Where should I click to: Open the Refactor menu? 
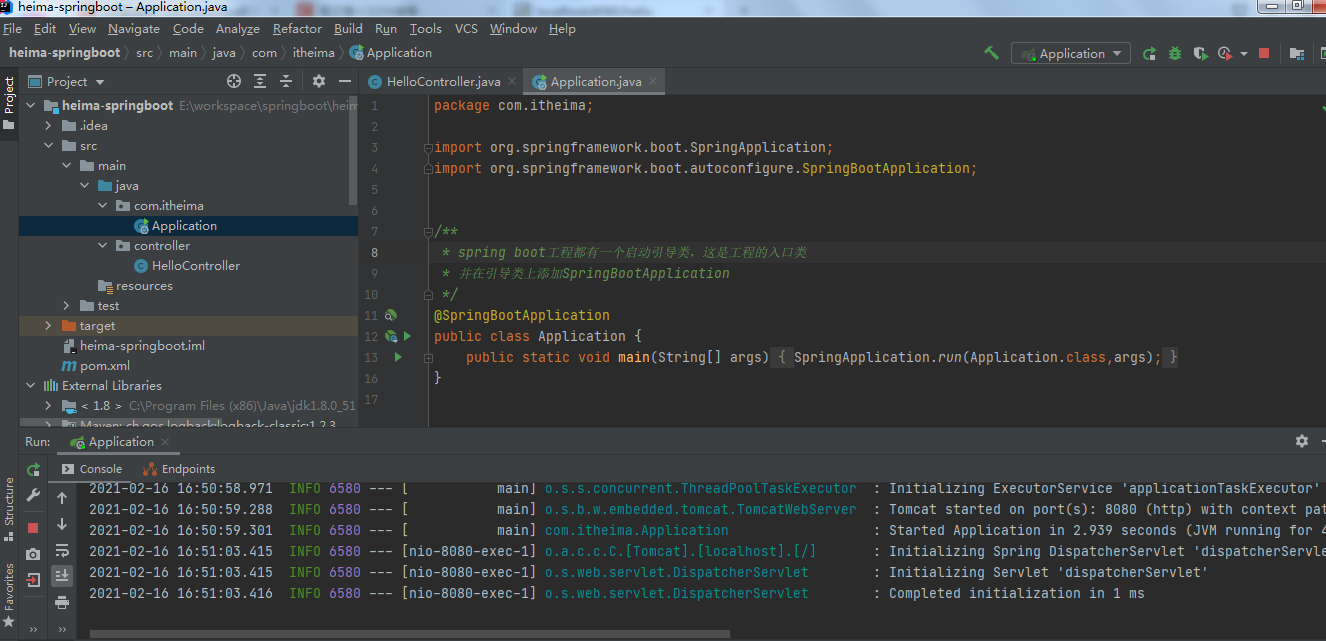click(x=297, y=28)
